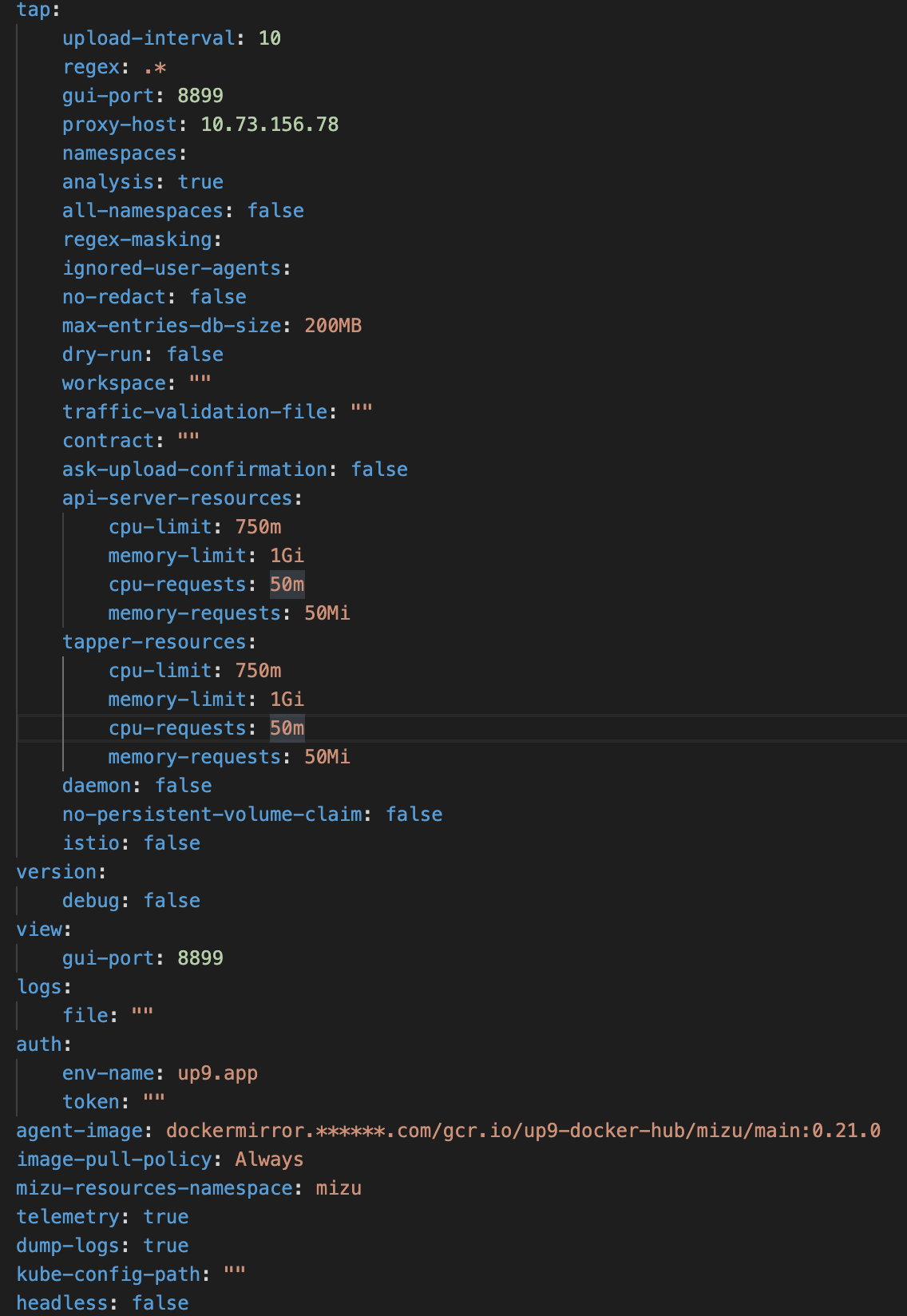Select 1Gi memory-limit under tapper-resources
Image resolution: width=907 pixels, height=1316 pixels.
287,700
